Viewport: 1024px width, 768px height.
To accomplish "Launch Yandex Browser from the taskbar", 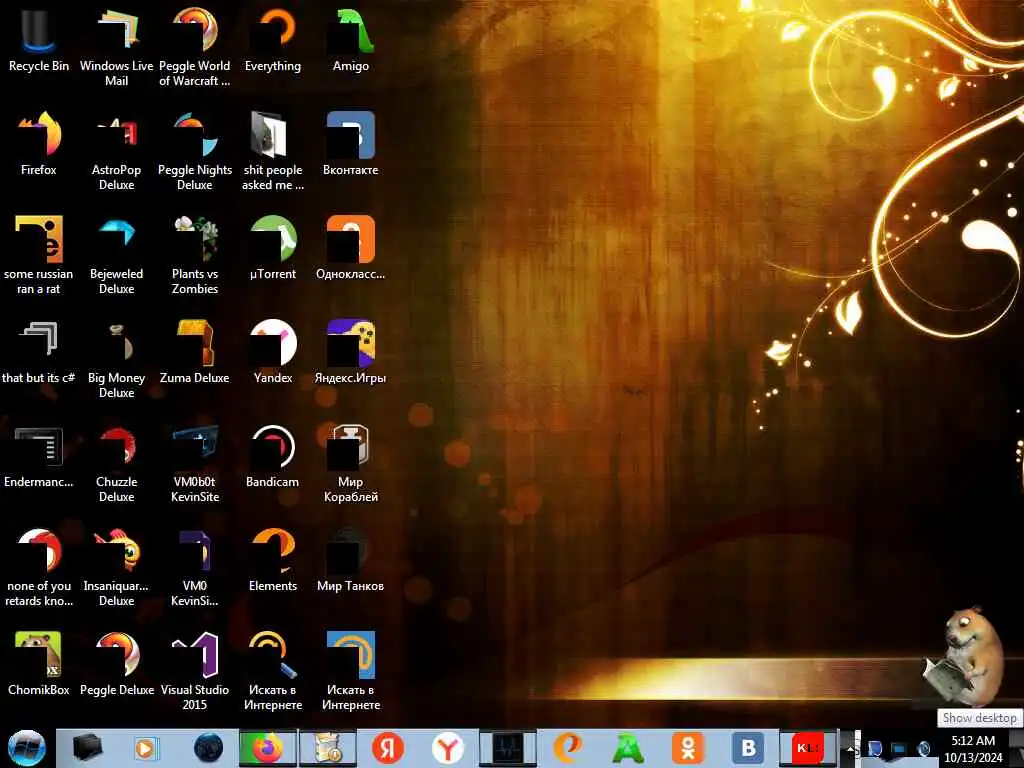I will (447, 748).
